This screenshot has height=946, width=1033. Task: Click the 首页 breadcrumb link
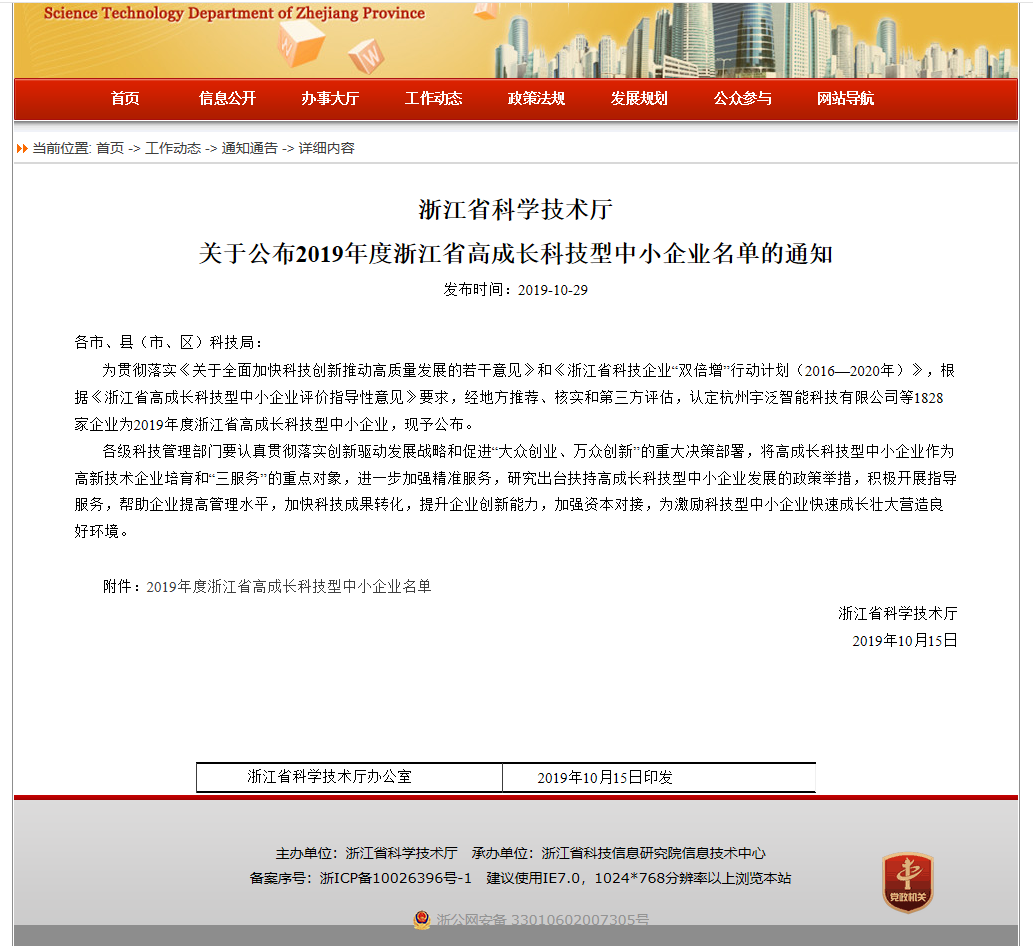(110, 148)
